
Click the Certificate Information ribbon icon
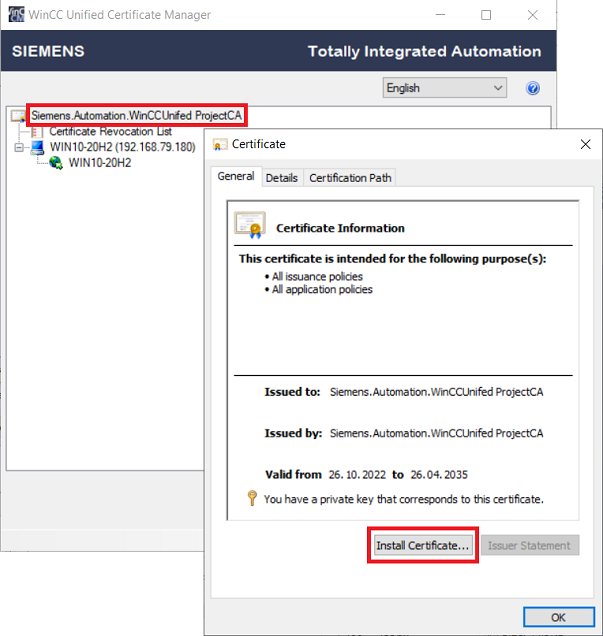tap(250, 225)
